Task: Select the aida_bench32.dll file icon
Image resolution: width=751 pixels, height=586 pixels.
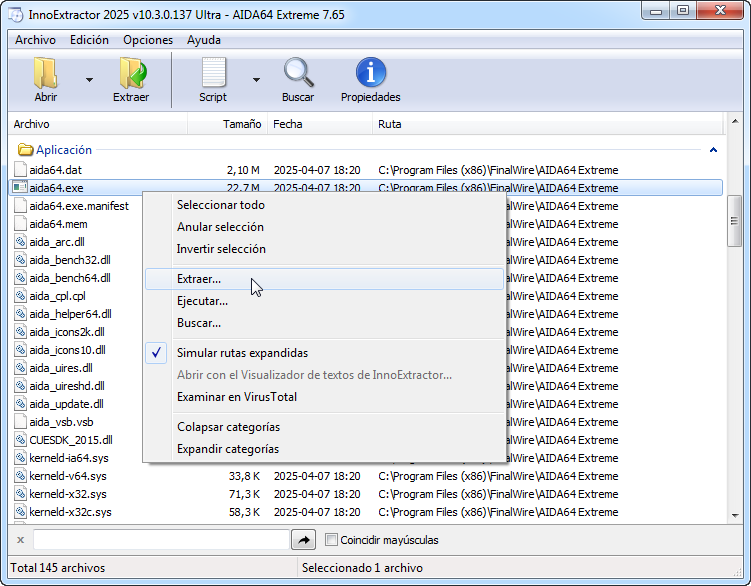Action: pos(20,260)
